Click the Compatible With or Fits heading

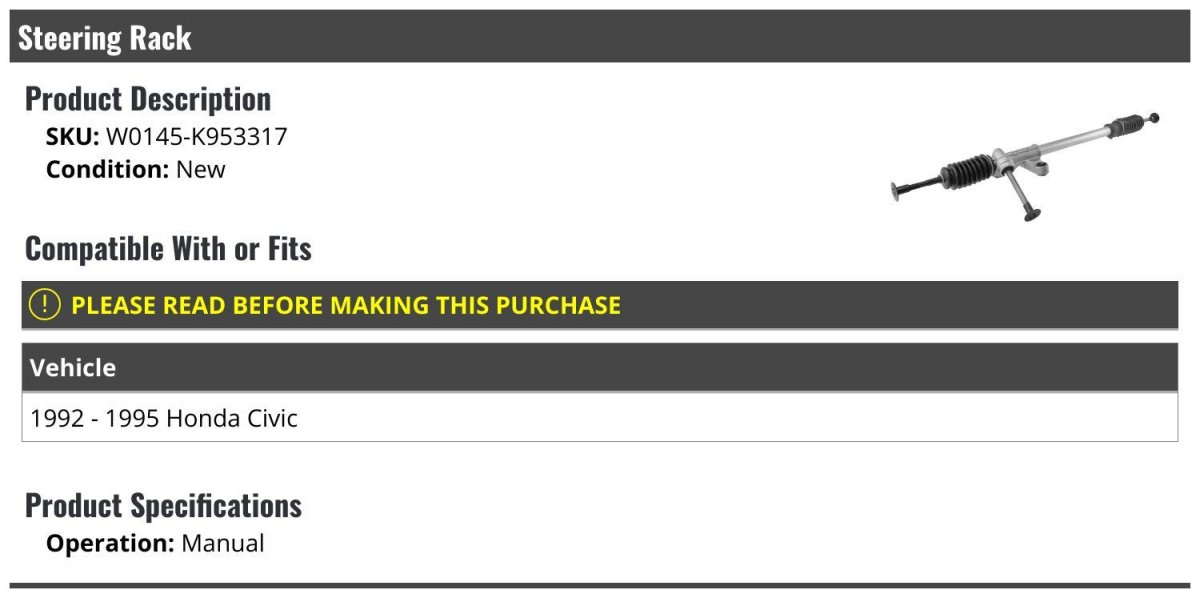tap(168, 248)
